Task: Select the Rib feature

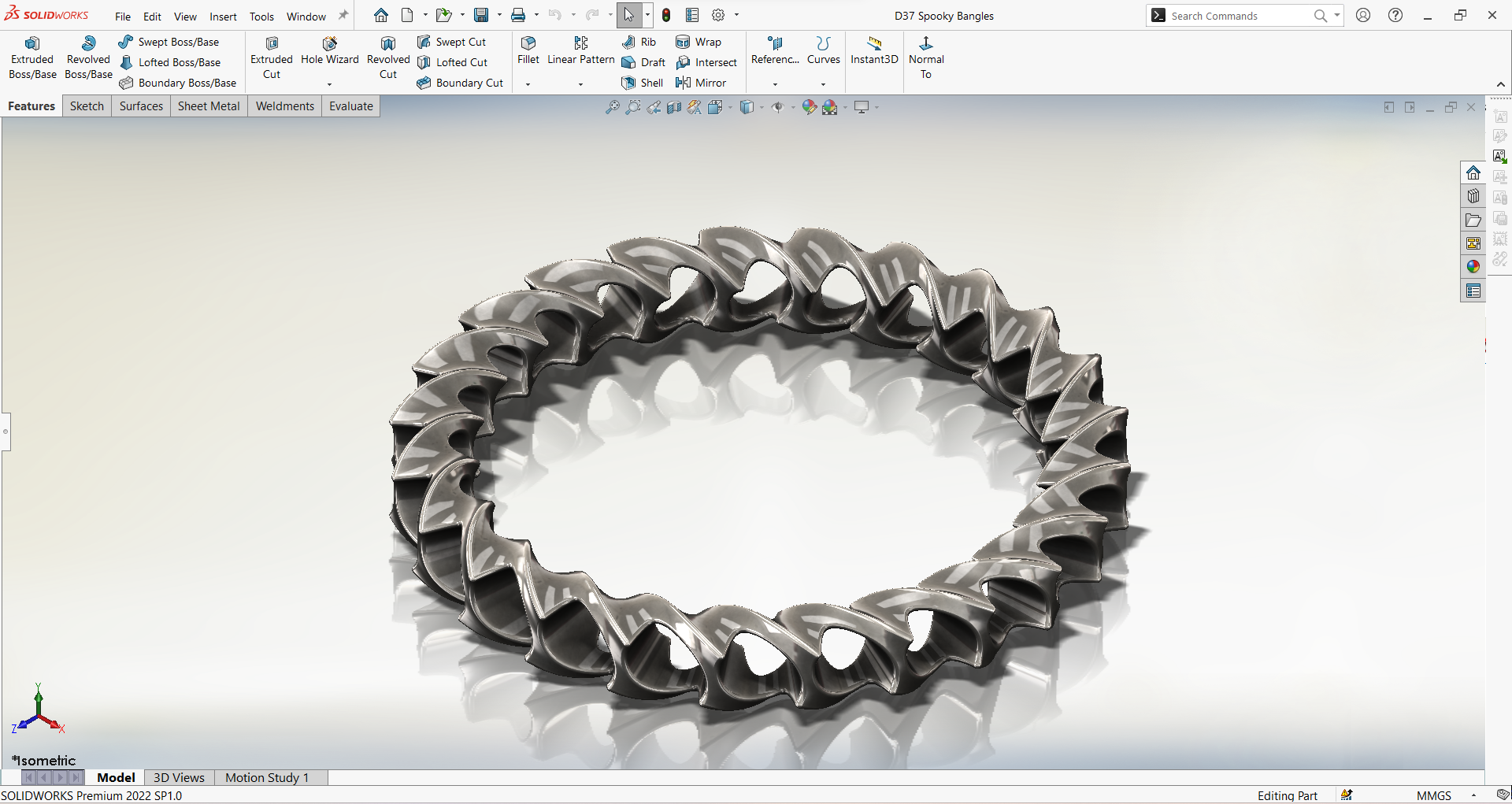Action: coord(639,42)
